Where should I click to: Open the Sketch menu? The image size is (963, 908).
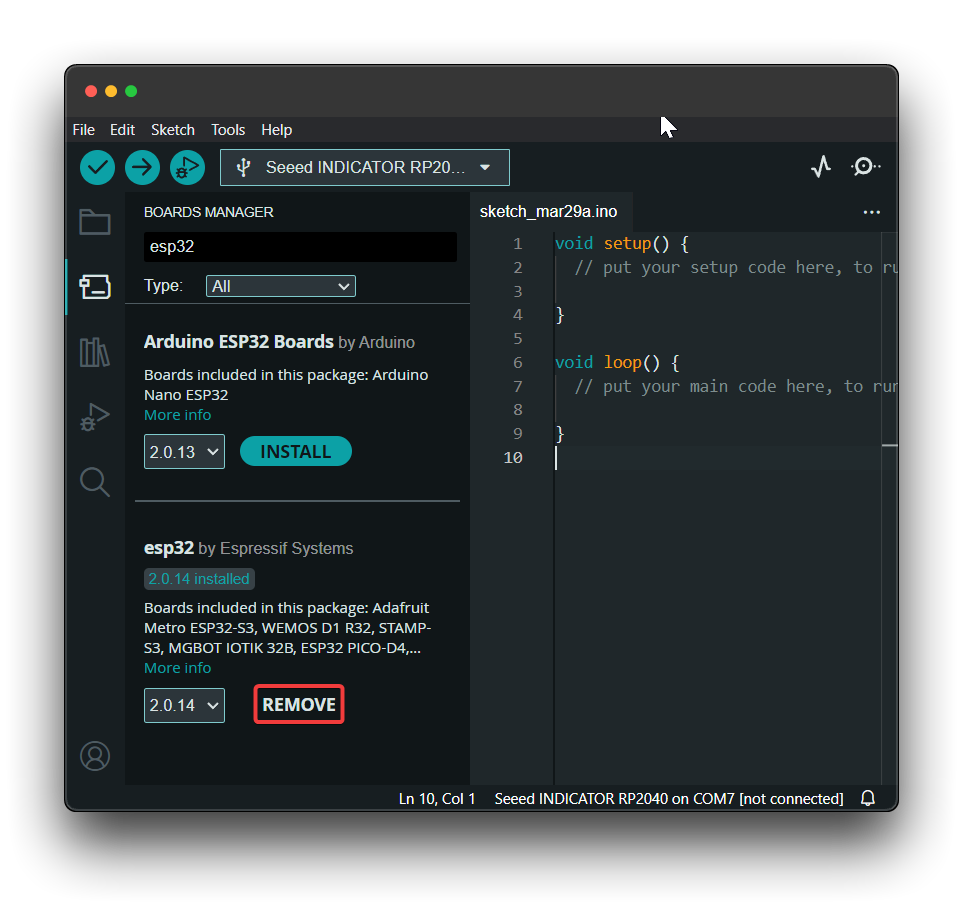173,130
